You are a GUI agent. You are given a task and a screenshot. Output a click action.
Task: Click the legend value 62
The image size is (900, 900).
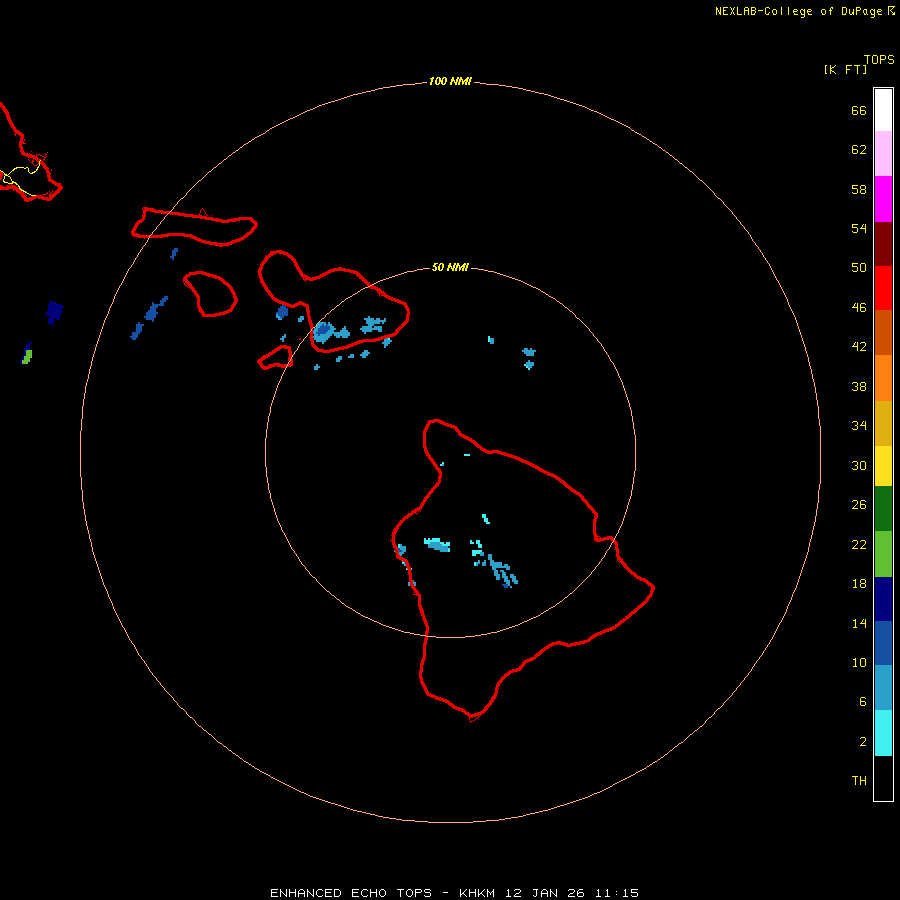tap(859, 150)
